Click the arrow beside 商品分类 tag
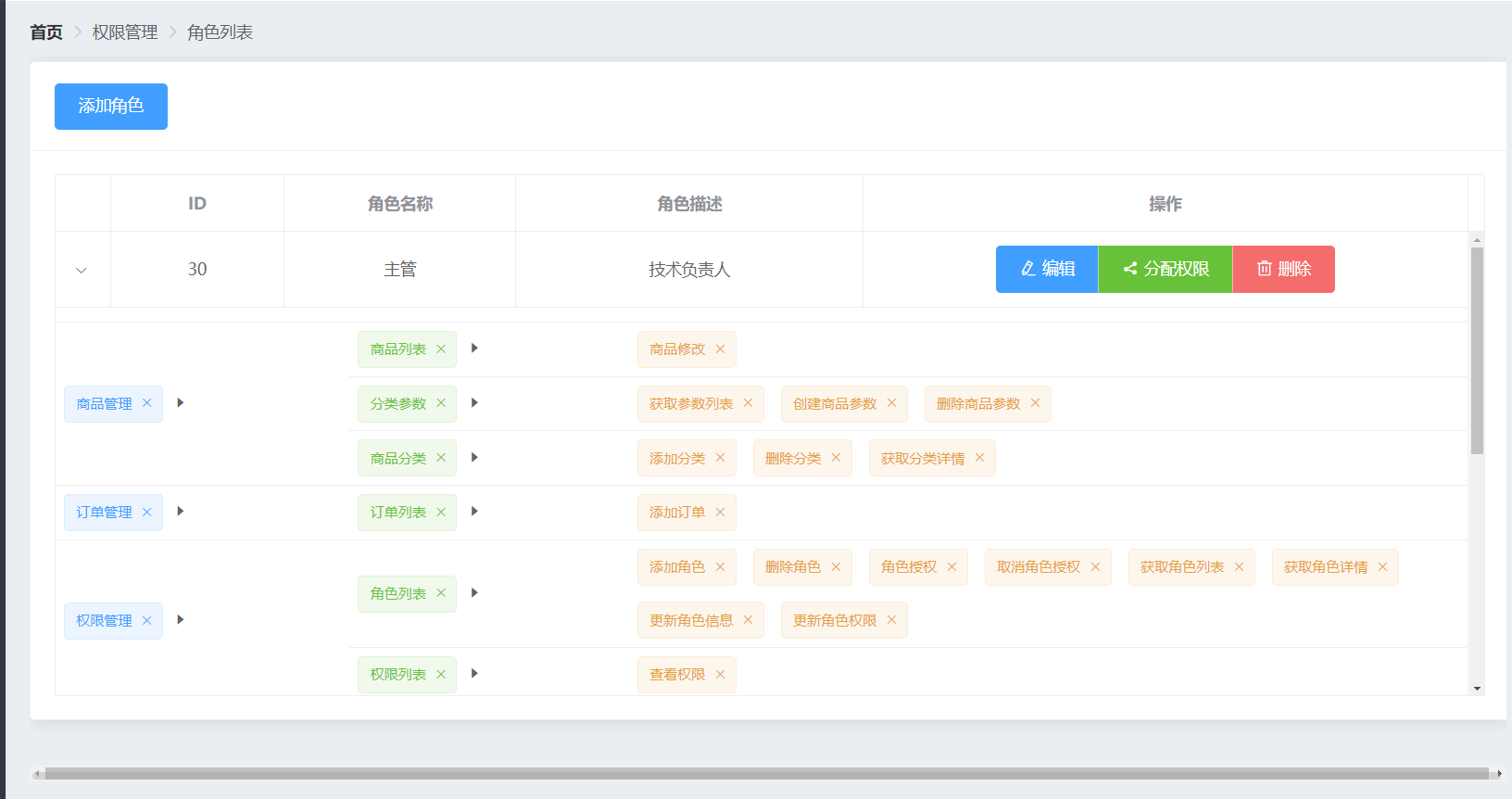The height and width of the screenshot is (799, 1512). pos(474,458)
